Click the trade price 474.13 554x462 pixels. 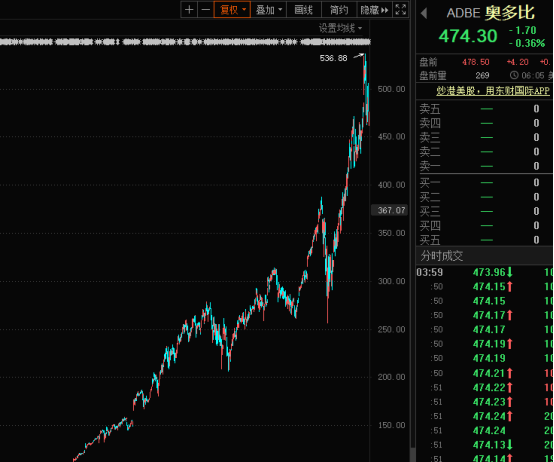point(489,445)
